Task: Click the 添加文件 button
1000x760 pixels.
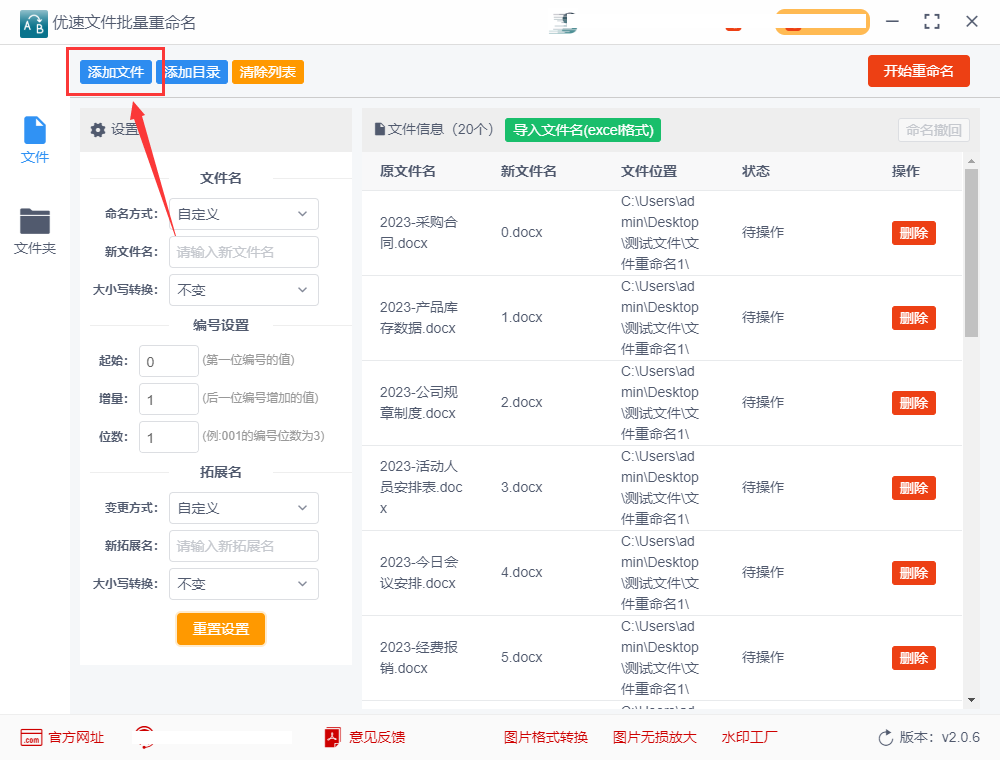Action: click(115, 72)
